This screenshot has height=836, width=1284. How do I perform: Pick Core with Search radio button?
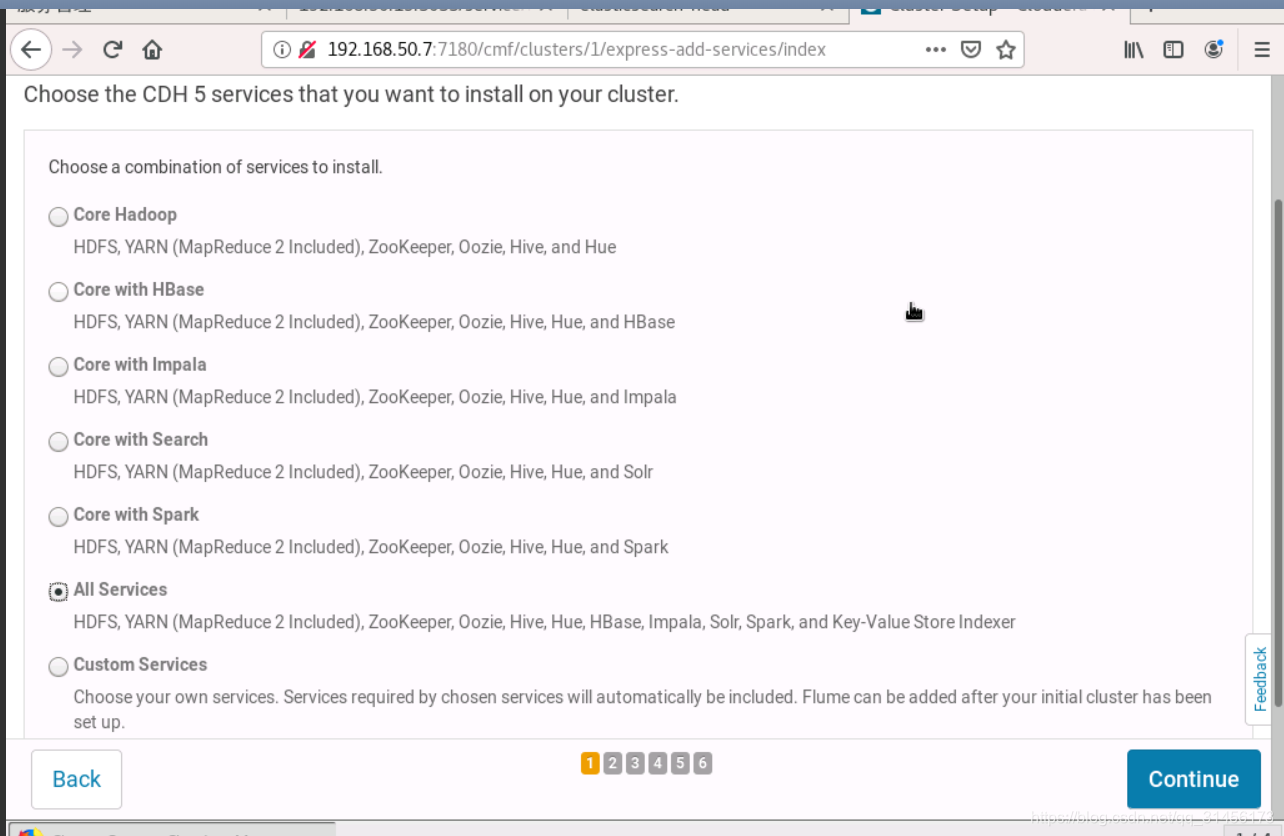pyautogui.click(x=59, y=441)
